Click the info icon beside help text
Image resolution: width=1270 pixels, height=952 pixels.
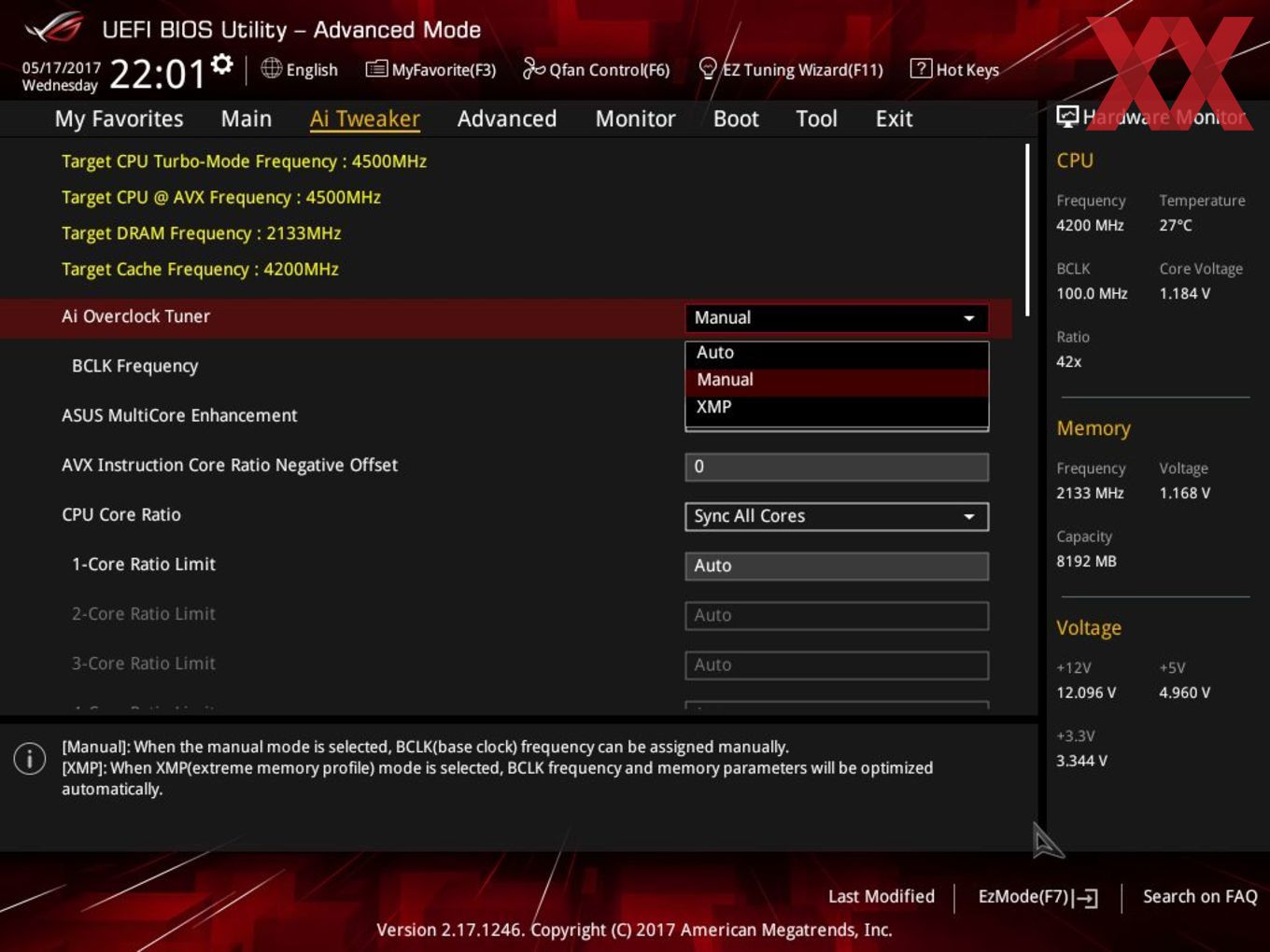coord(30,759)
